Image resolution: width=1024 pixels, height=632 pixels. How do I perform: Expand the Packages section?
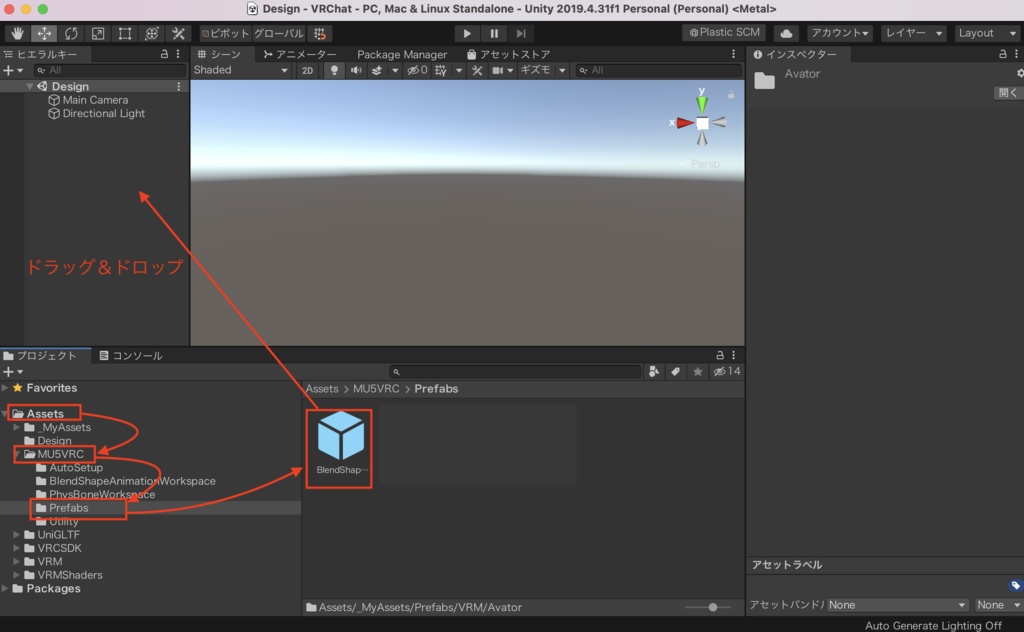(x=5, y=589)
